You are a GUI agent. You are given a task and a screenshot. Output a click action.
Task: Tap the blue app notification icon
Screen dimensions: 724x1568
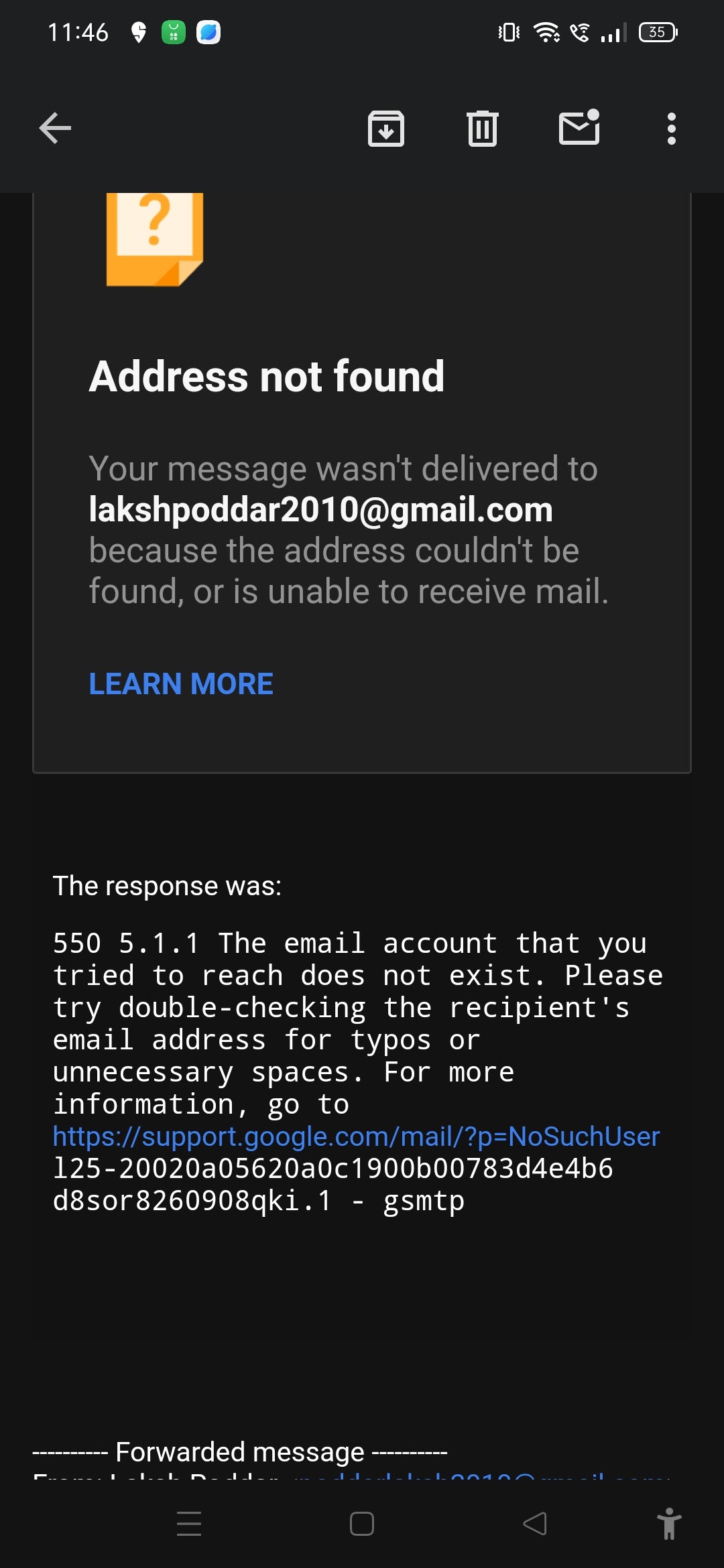pos(208,31)
